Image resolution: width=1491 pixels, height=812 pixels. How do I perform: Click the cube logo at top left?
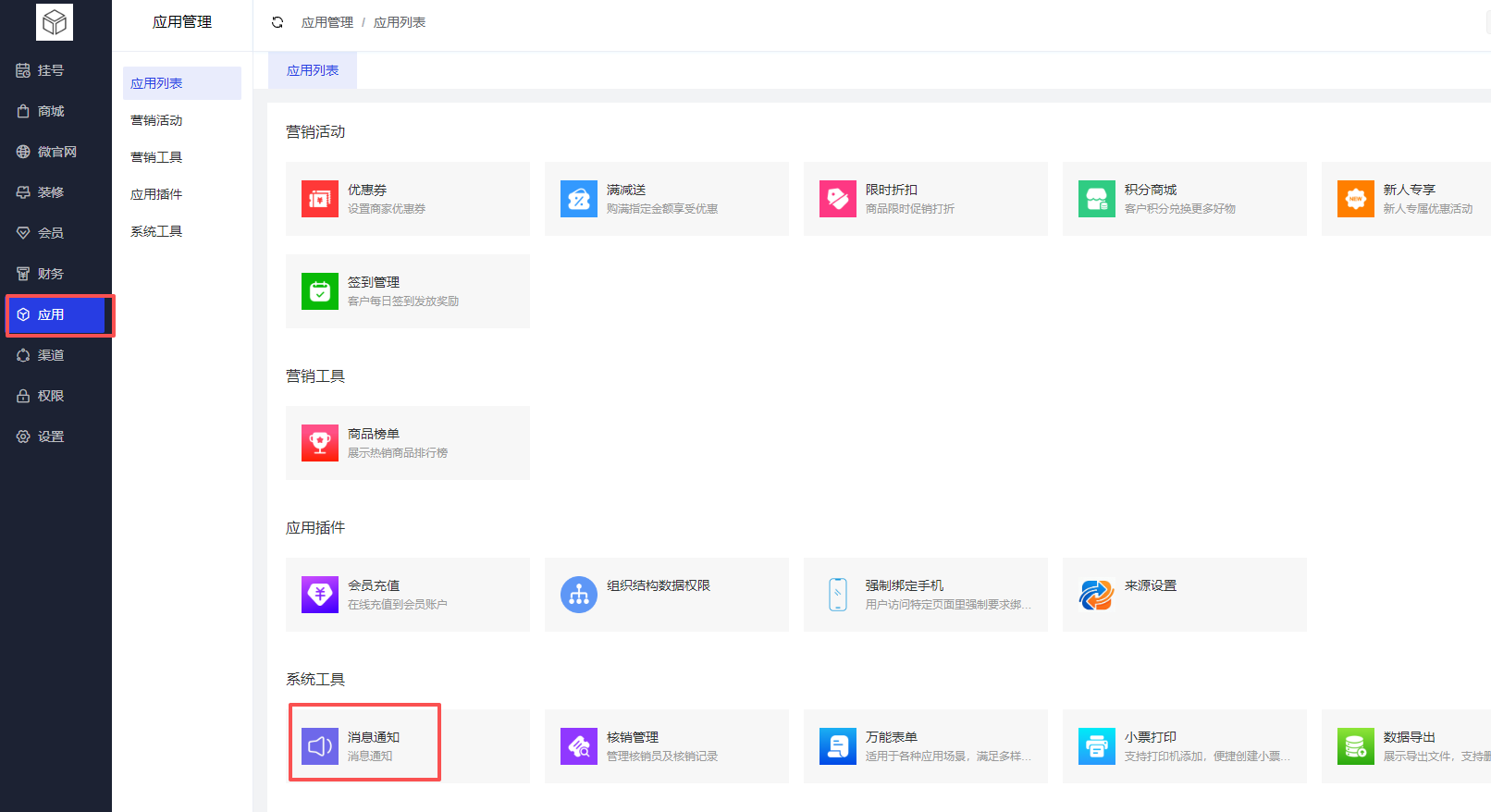[x=55, y=22]
